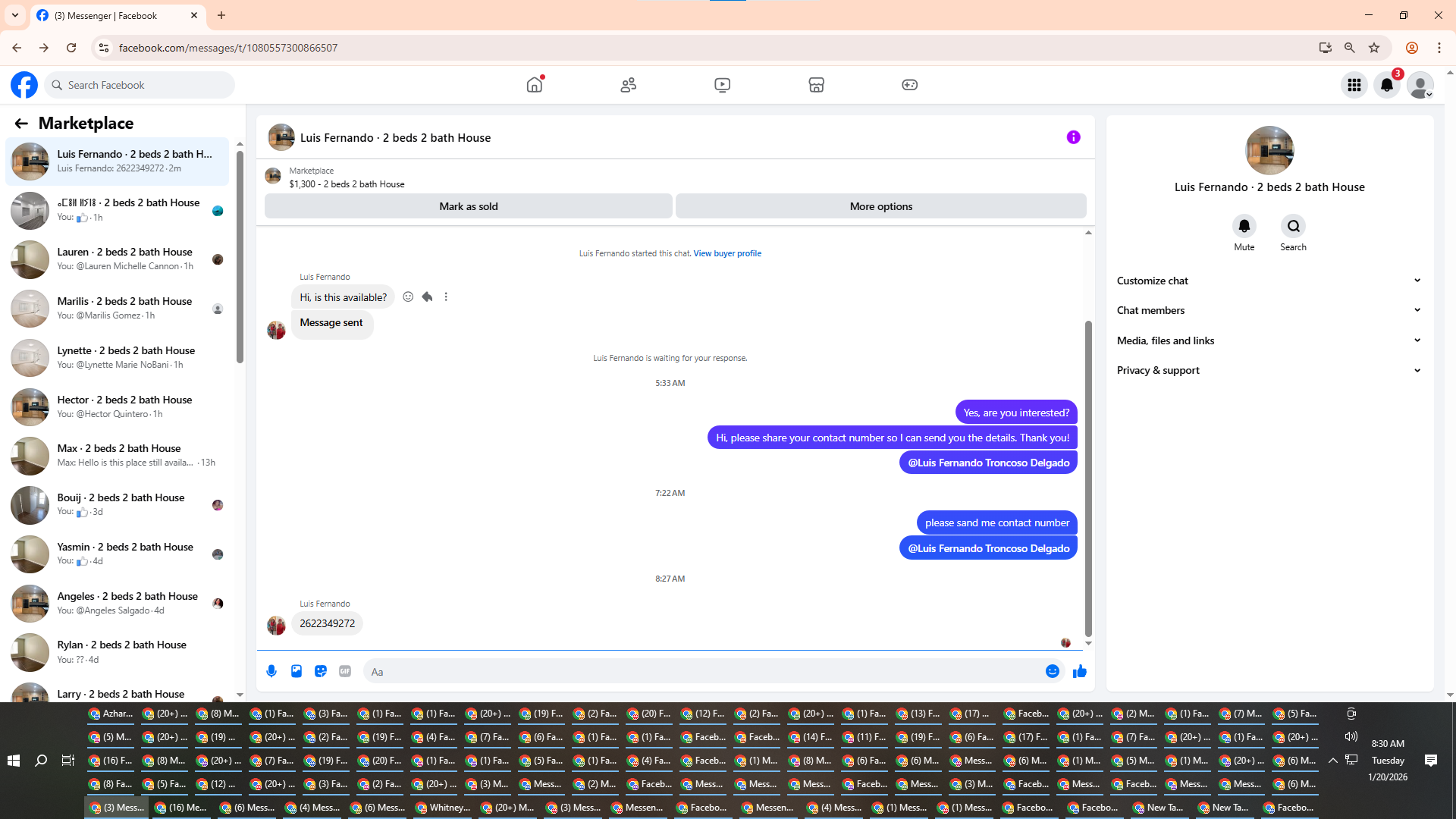Click the Aa message input field

702,672
